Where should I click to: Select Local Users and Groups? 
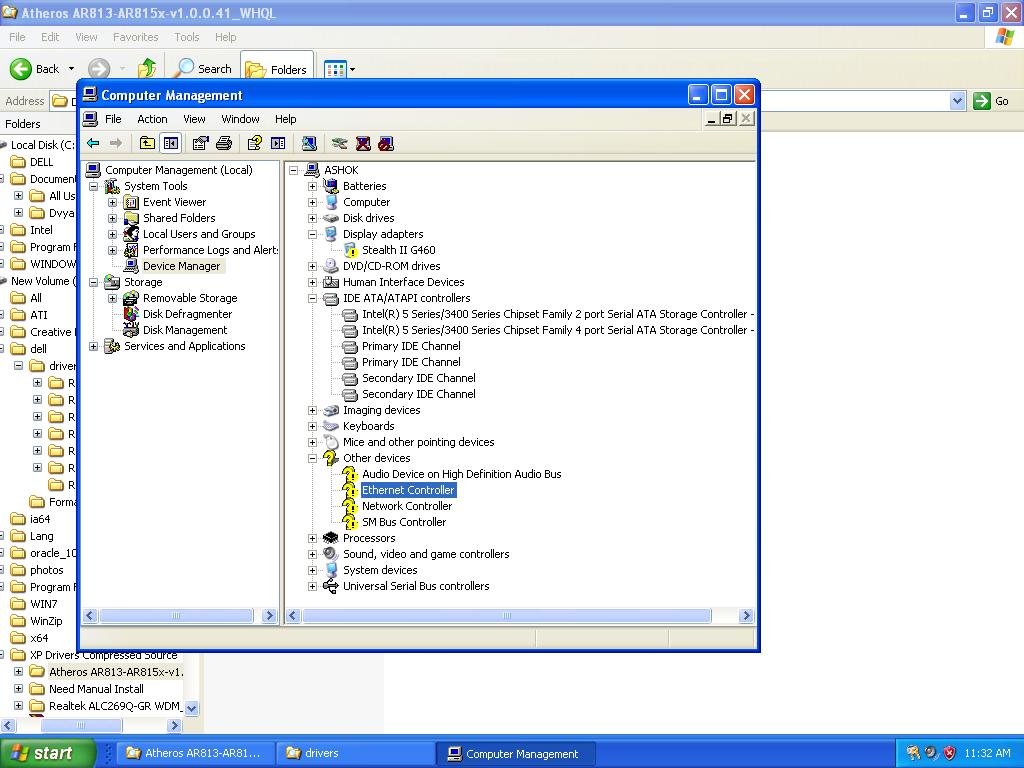point(199,234)
